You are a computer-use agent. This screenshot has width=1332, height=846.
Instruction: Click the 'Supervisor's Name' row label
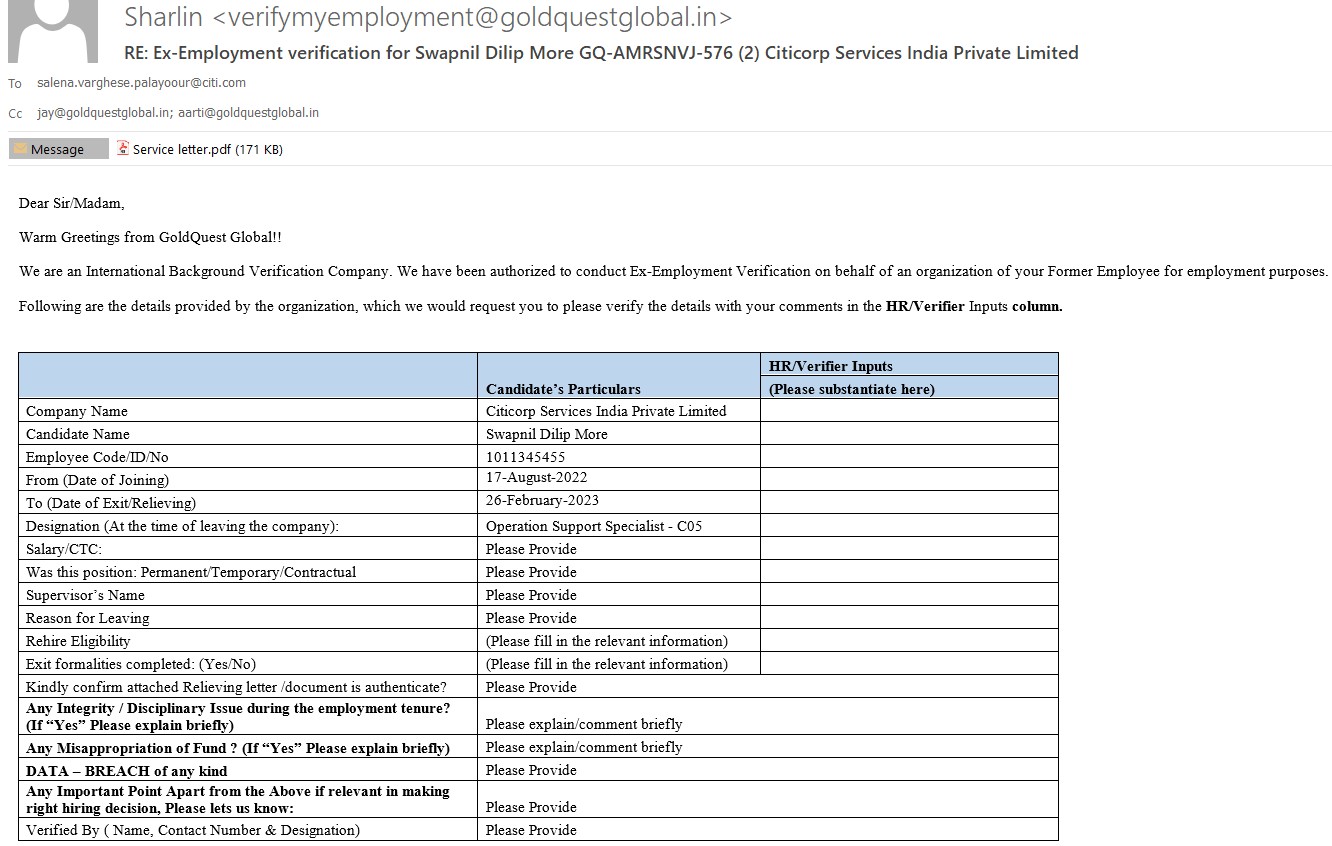click(85, 595)
